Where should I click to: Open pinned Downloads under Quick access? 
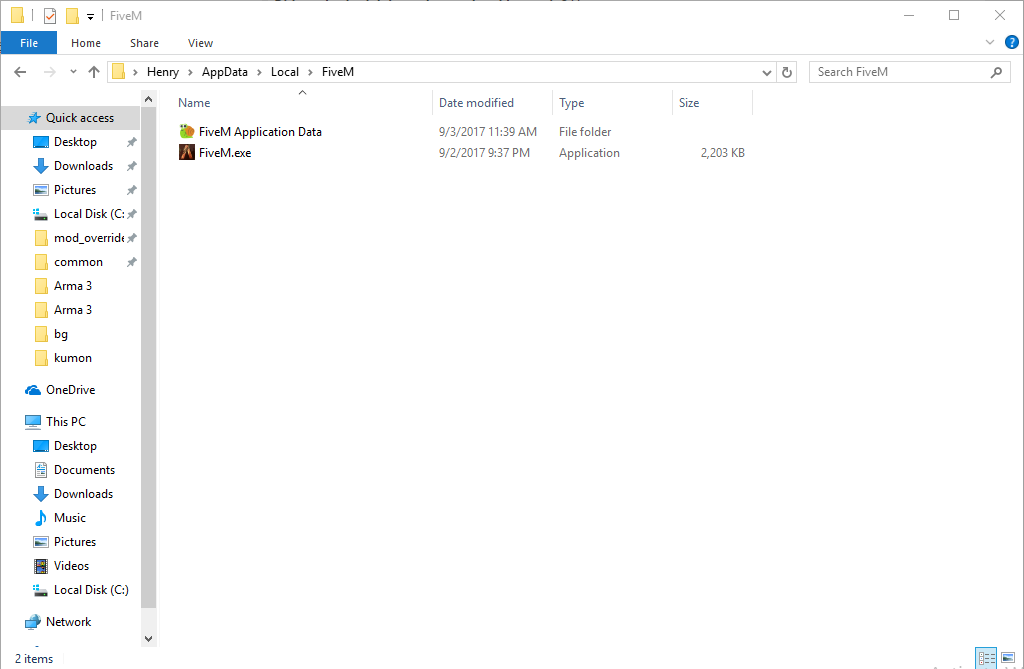pos(83,166)
